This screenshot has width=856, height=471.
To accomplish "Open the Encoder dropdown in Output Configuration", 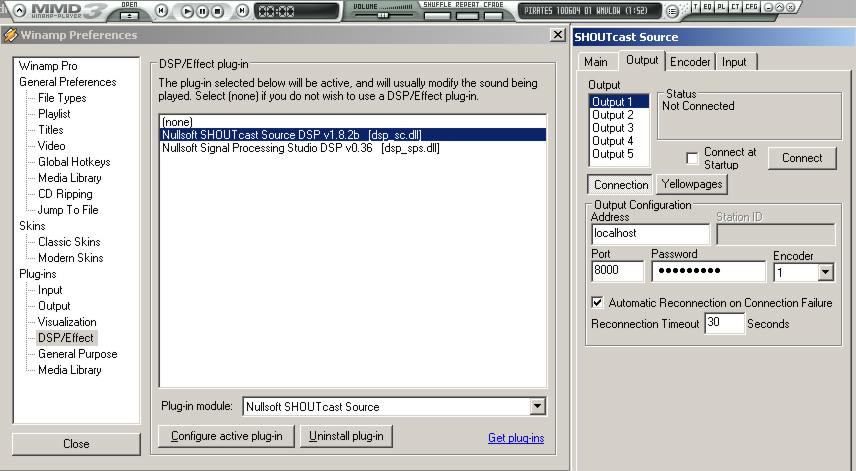I will point(825,272).
